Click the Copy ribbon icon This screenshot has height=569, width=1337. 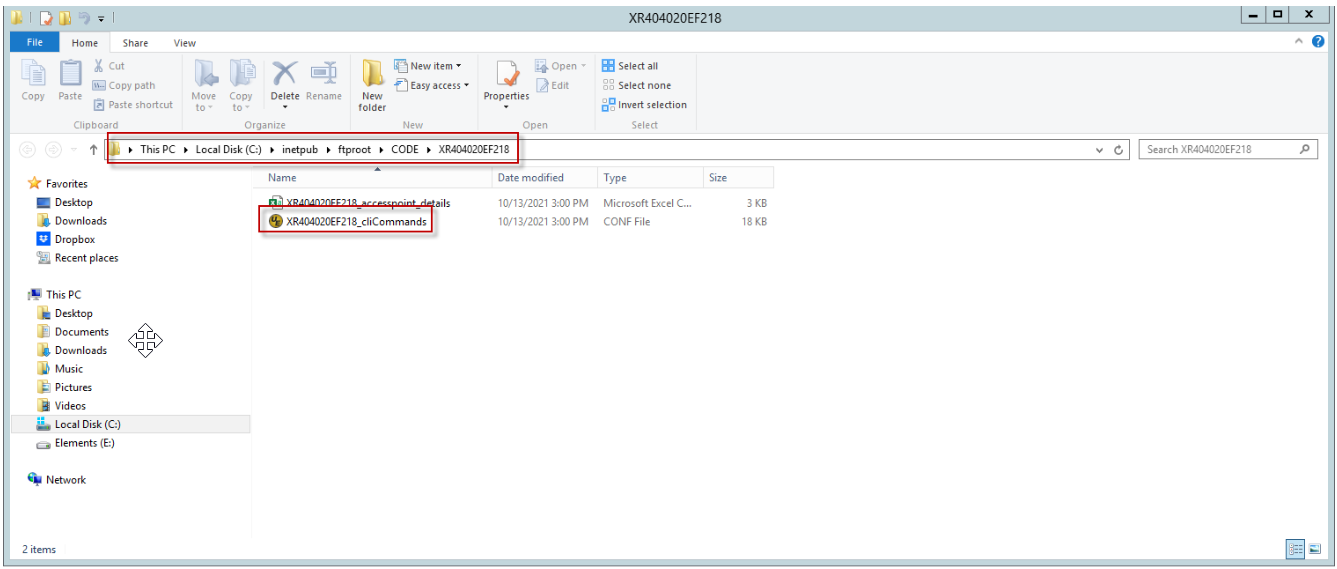(33, 80)
